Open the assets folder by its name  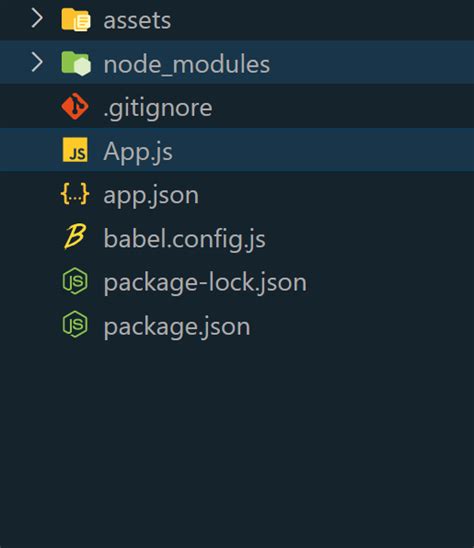[x=137, y=21]
